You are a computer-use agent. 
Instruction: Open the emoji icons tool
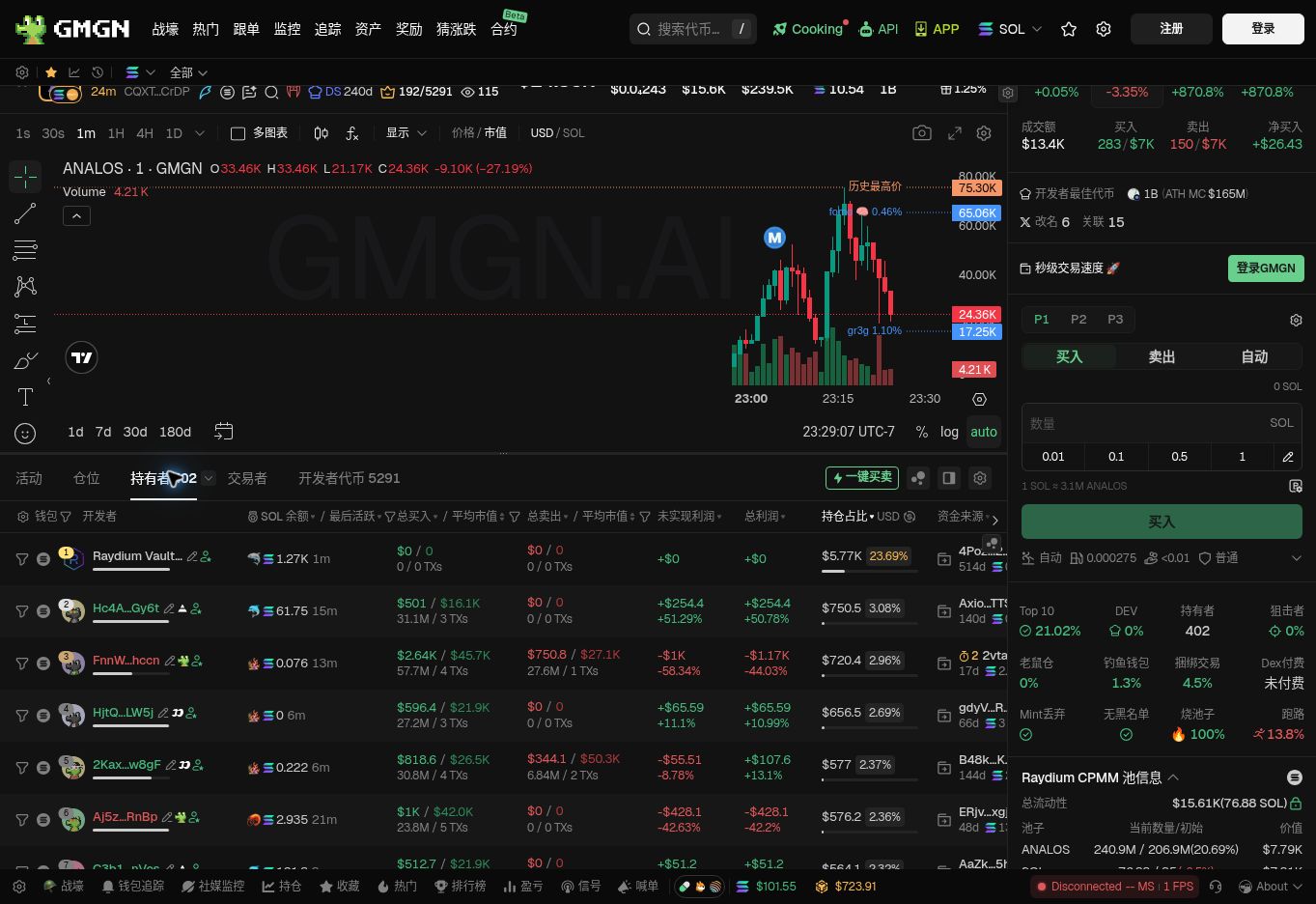tap(25, 434)
